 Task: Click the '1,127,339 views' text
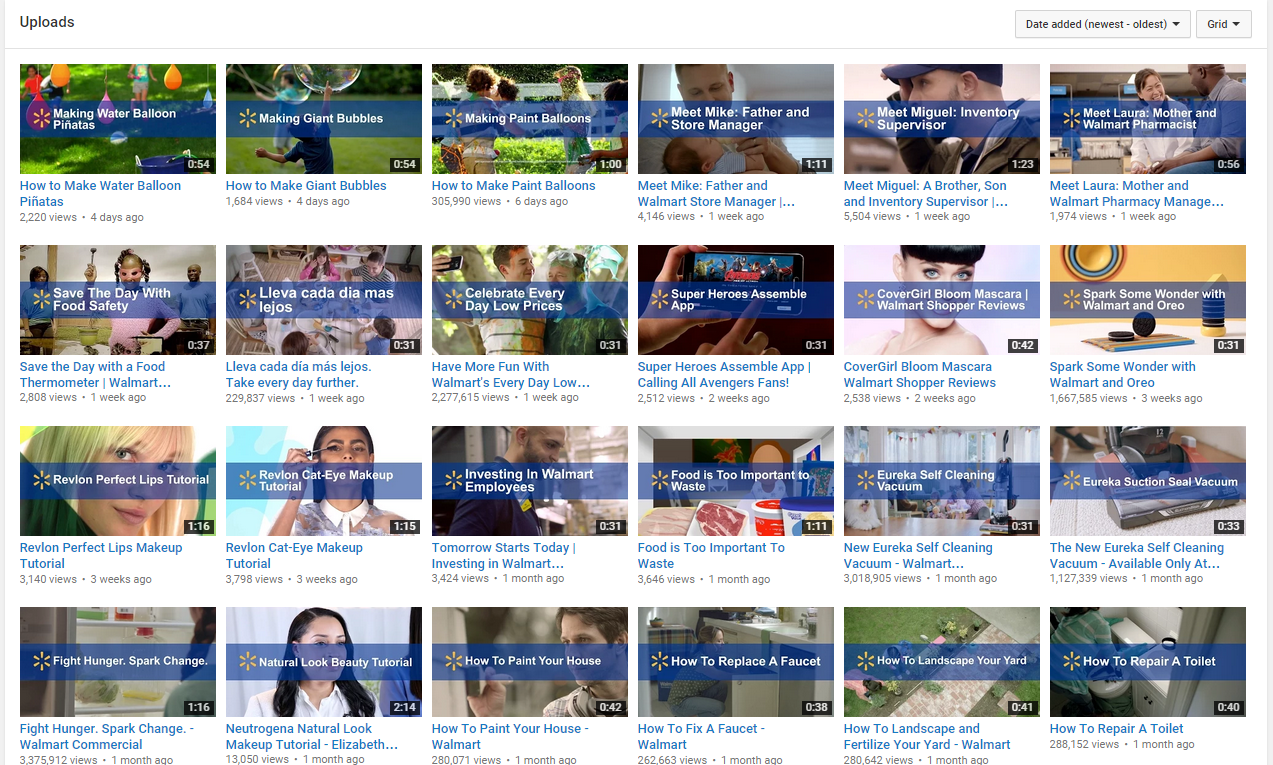(x=1088, y=578)
